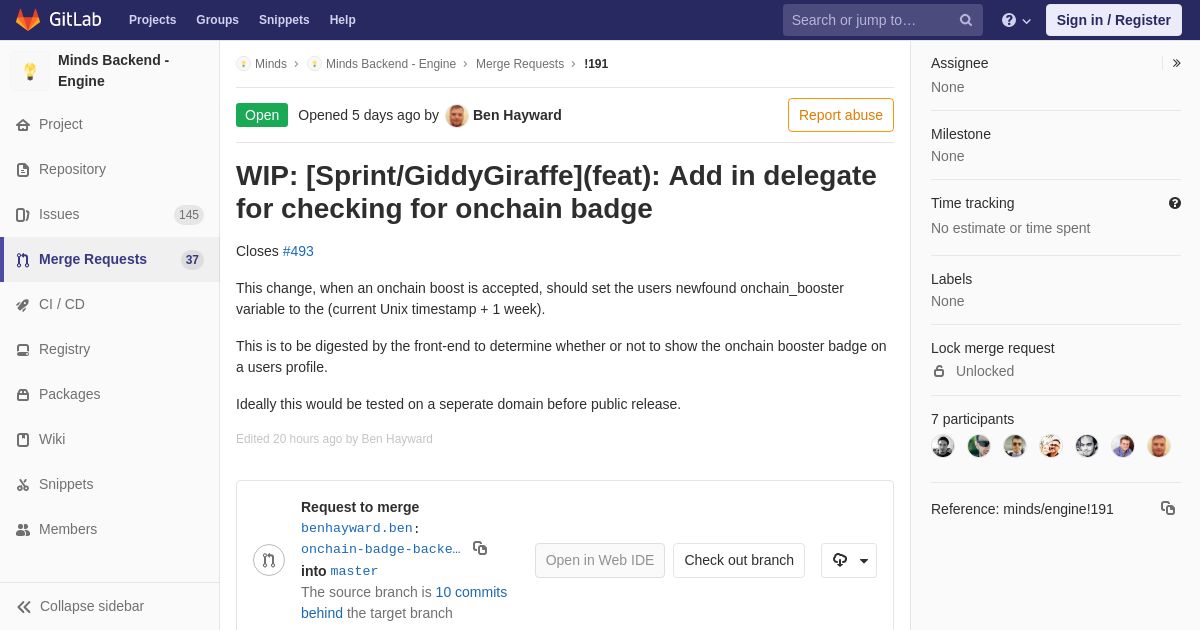Collapse the left sidebar
This screenshot has width=1200, height=630.
[x=110, y=606]
